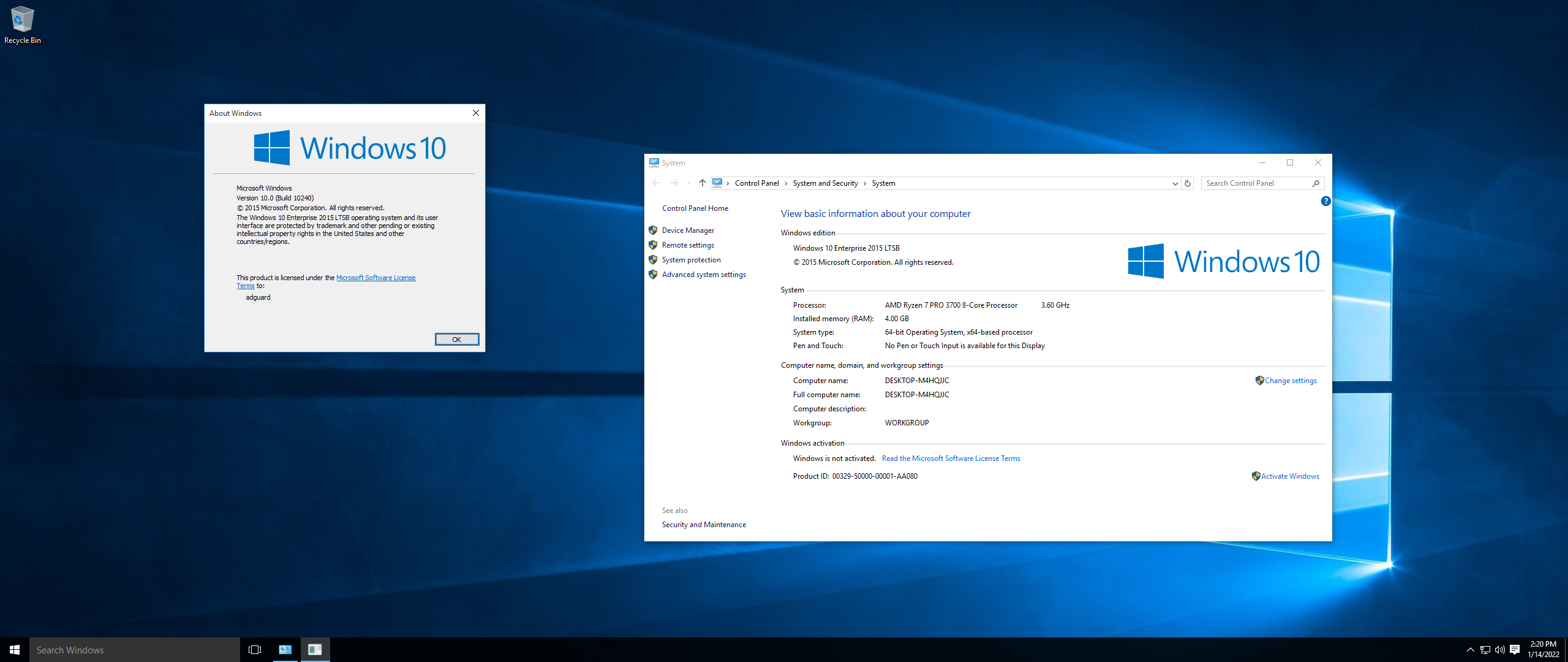Image resolution: width=1568 pixels, height=662 pixels.
Task: Click Version 10.0 (Build 10240) text
Action: click(275, 198)
